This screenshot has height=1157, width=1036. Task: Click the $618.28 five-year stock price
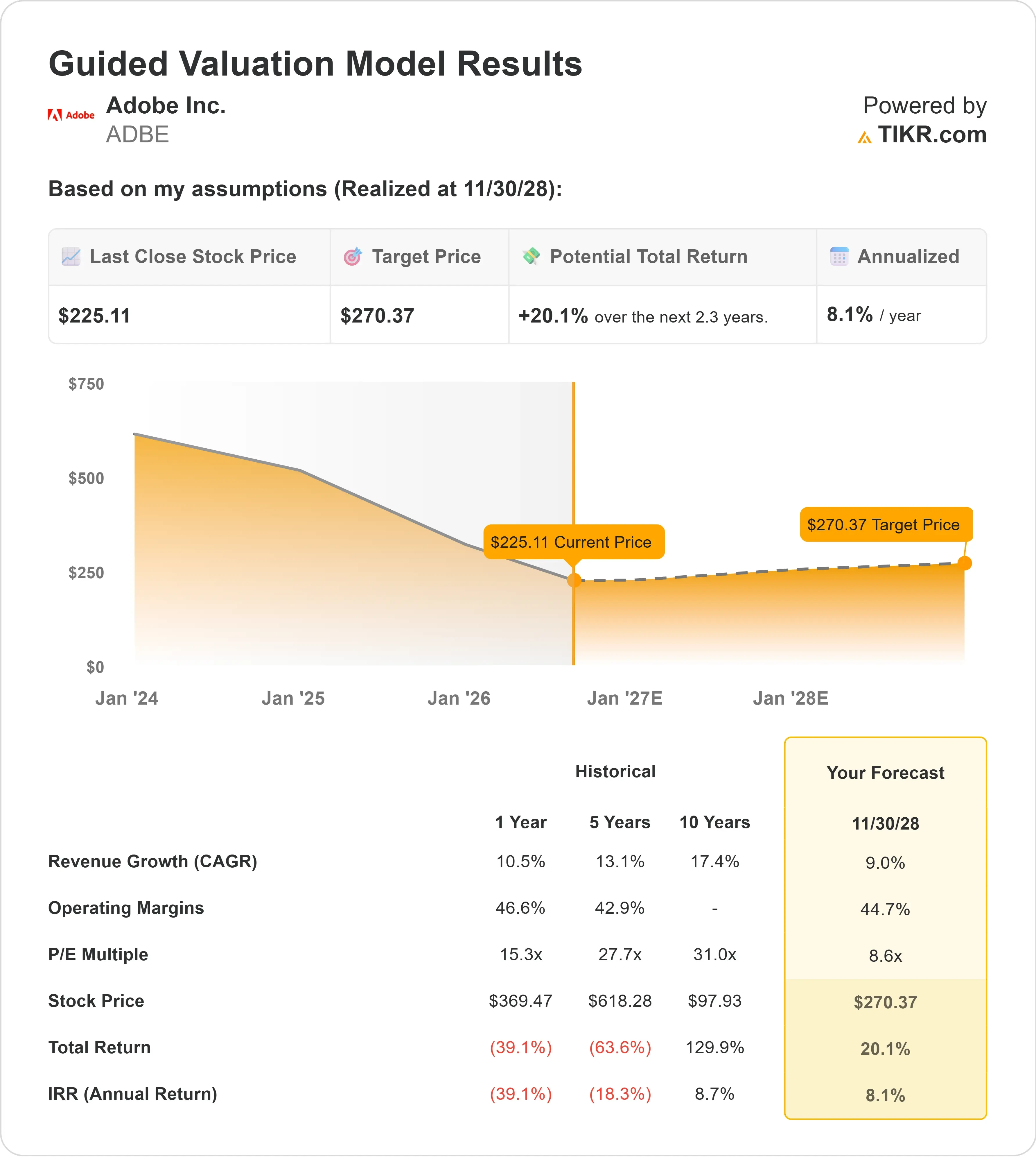point(620,1001)
